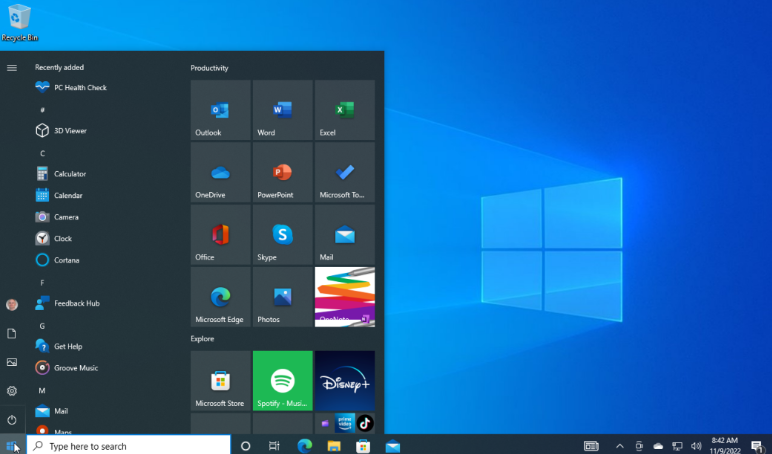Close Start menu via Windows Start button
Screen dimensions: 772x454
pos(12,446)
